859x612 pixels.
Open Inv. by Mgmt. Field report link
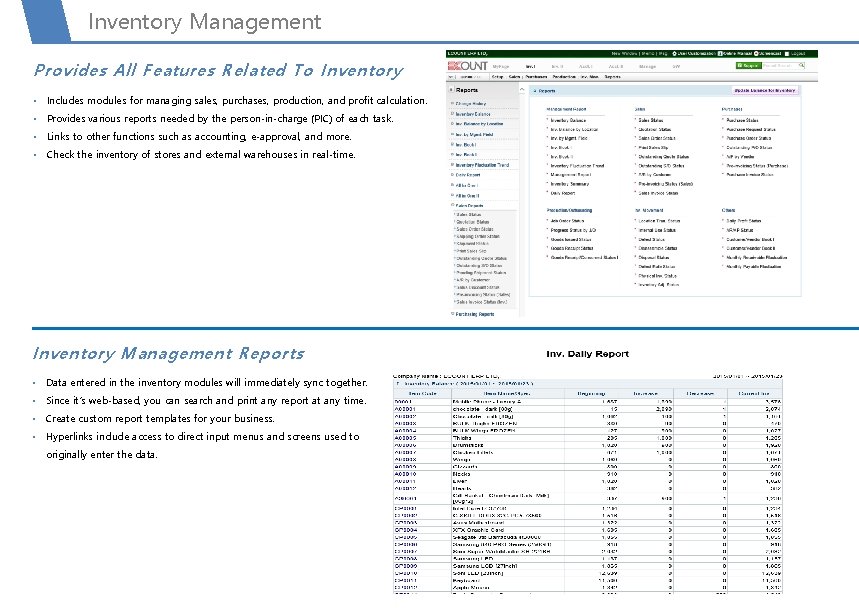point(568,138)
